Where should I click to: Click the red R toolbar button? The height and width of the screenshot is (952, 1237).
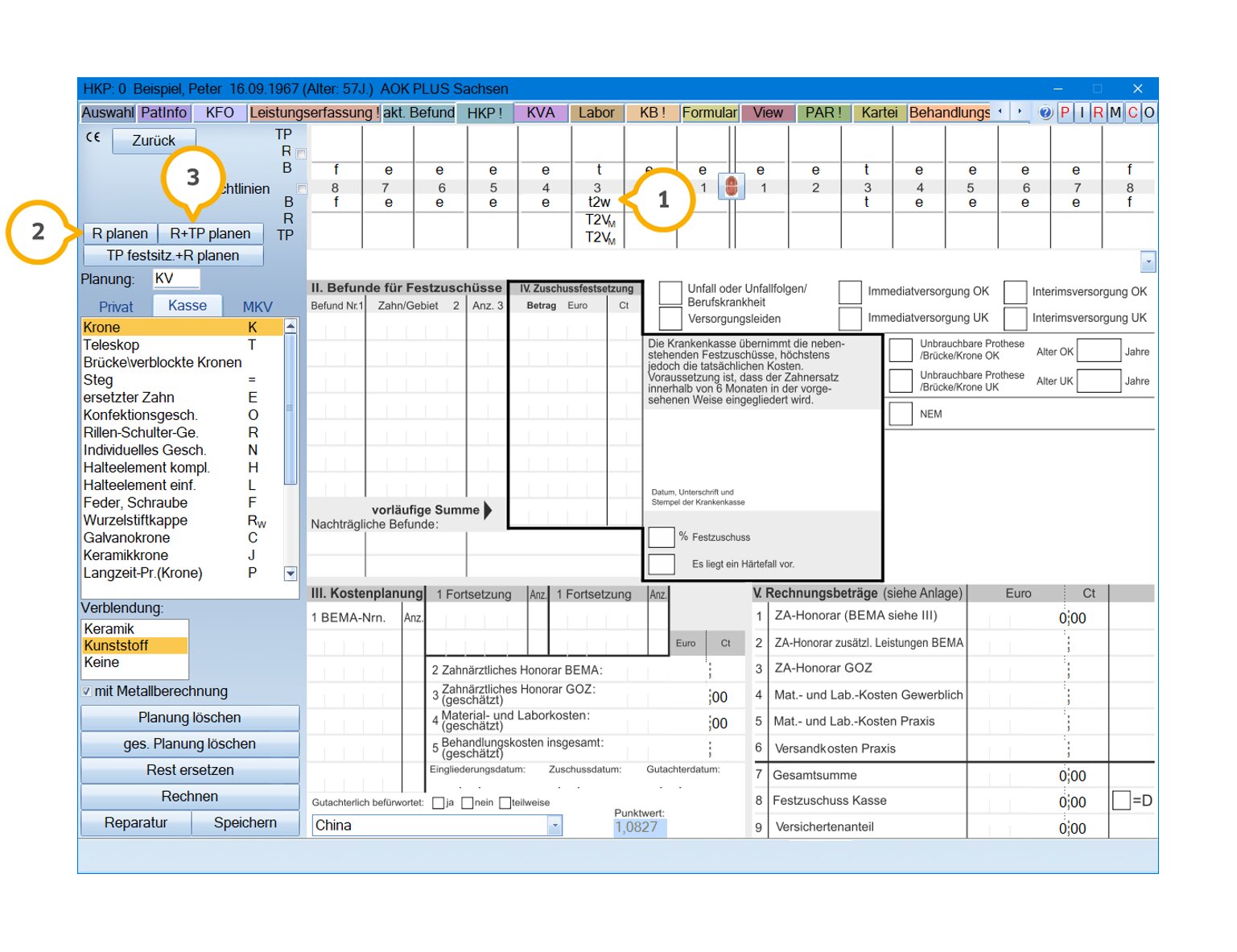tap(1098, 113)
